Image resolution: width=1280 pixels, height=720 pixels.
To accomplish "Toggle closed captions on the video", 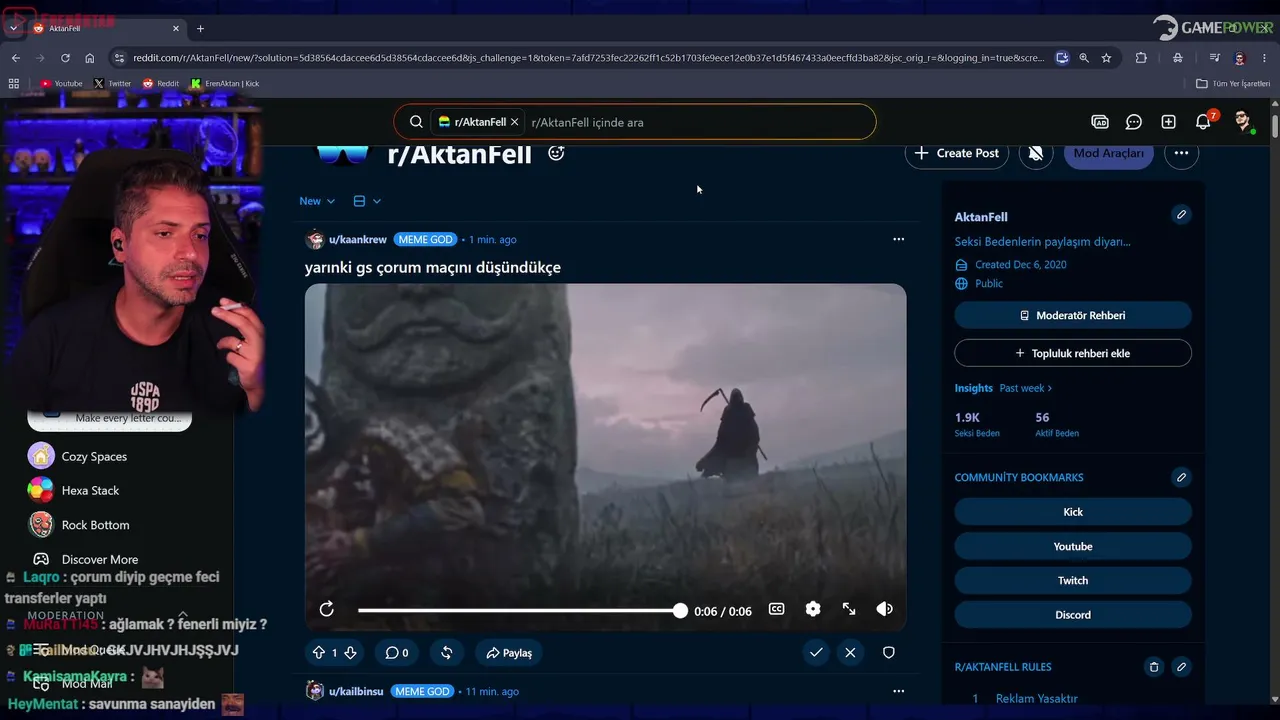I will [x=776, y=609].
